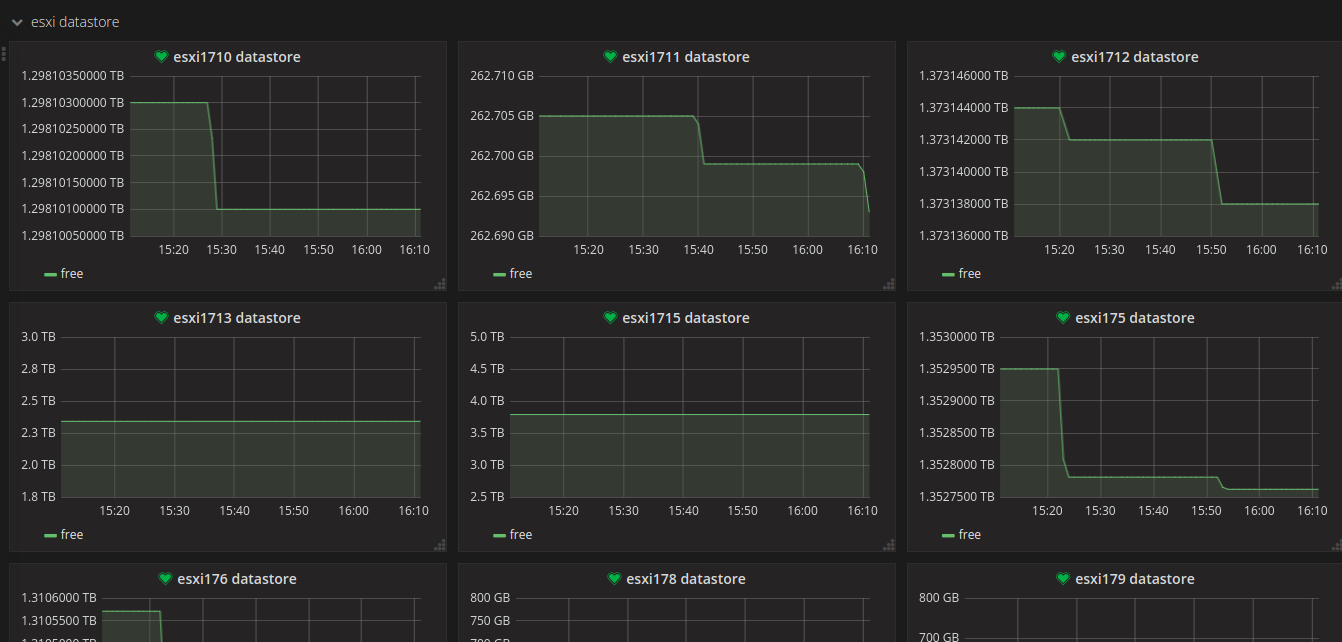Click resize handle of esxi1715 datastore panel

pos(889,545)
